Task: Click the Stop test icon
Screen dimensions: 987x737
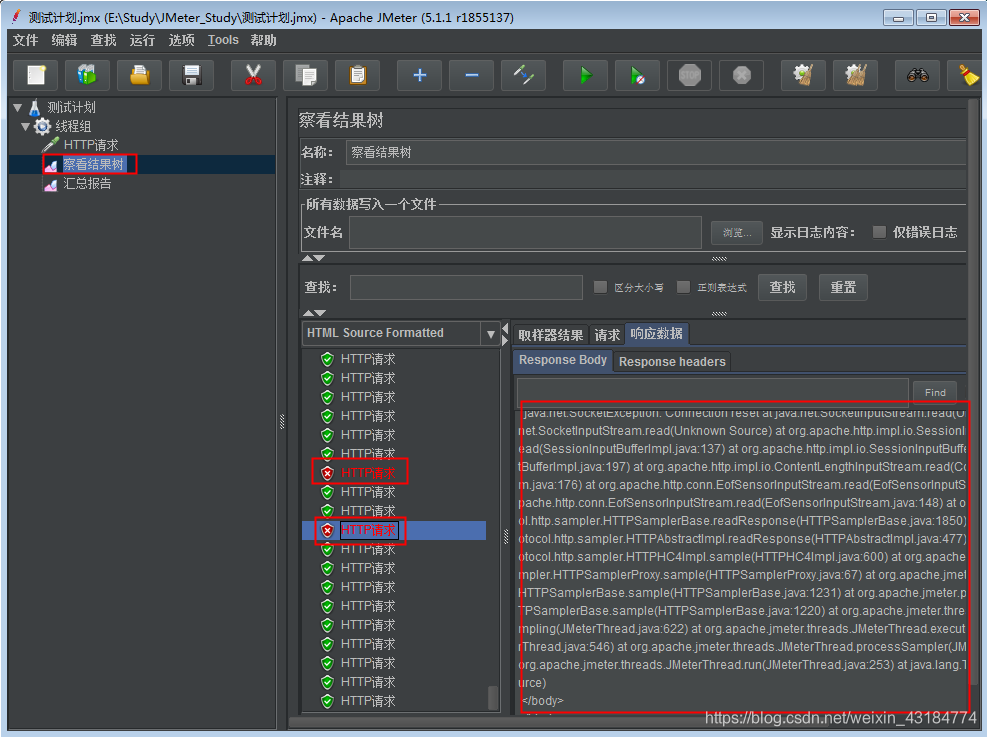Action: coord(690,76)
